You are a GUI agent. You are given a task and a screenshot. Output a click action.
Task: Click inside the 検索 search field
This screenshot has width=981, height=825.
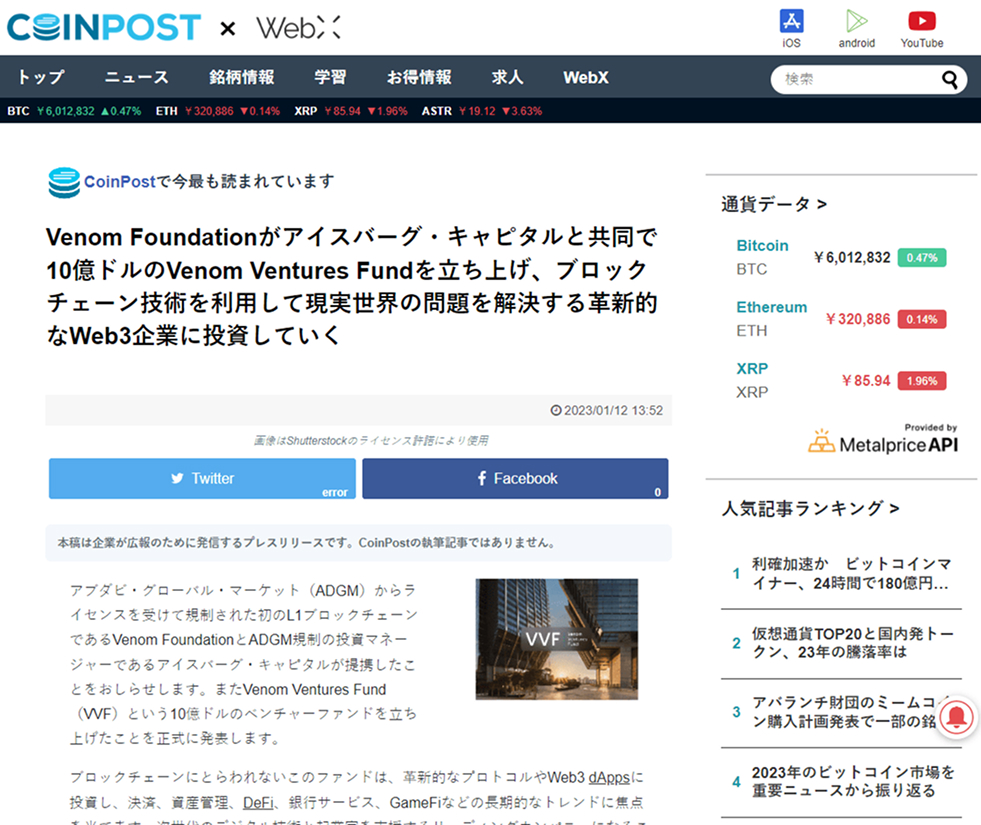tap(855, 80)
